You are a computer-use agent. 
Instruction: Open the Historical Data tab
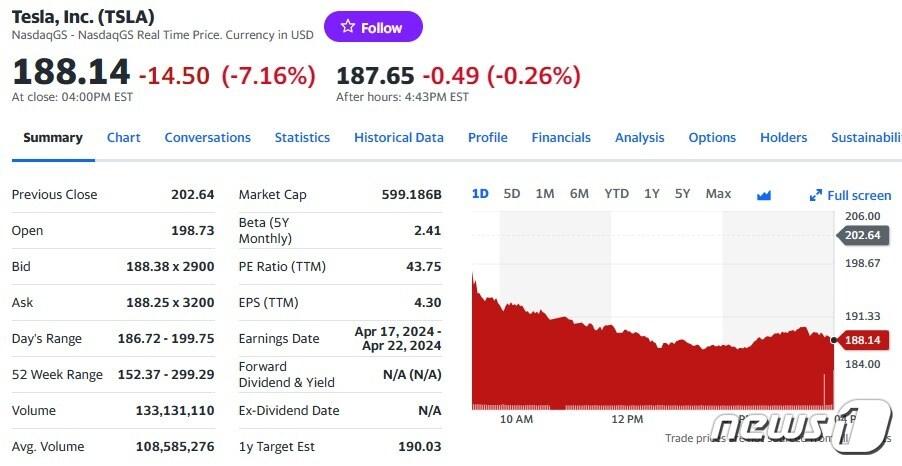click(x=398, y=138)
